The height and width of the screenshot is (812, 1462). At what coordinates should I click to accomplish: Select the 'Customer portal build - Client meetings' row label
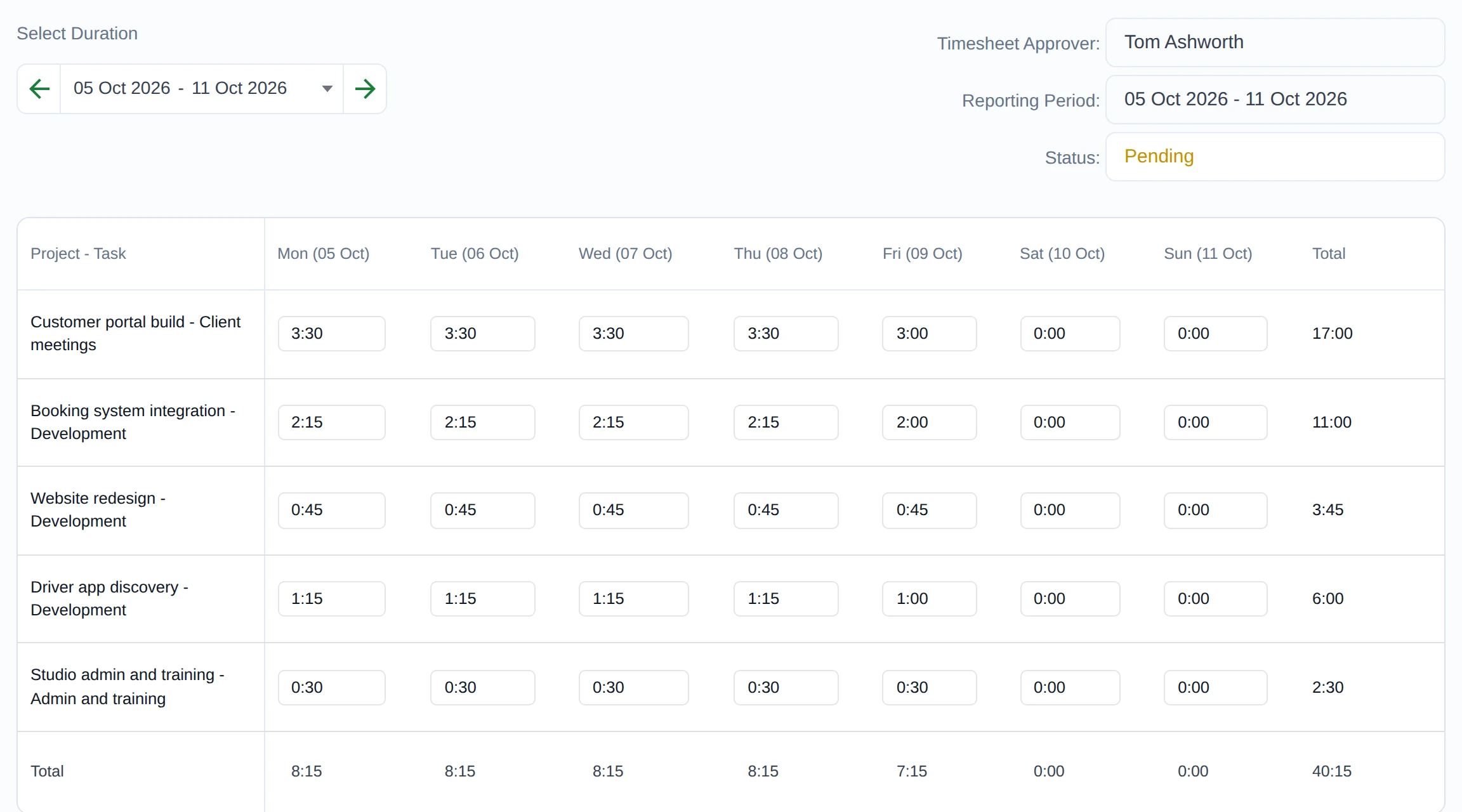tap(136, 334)
